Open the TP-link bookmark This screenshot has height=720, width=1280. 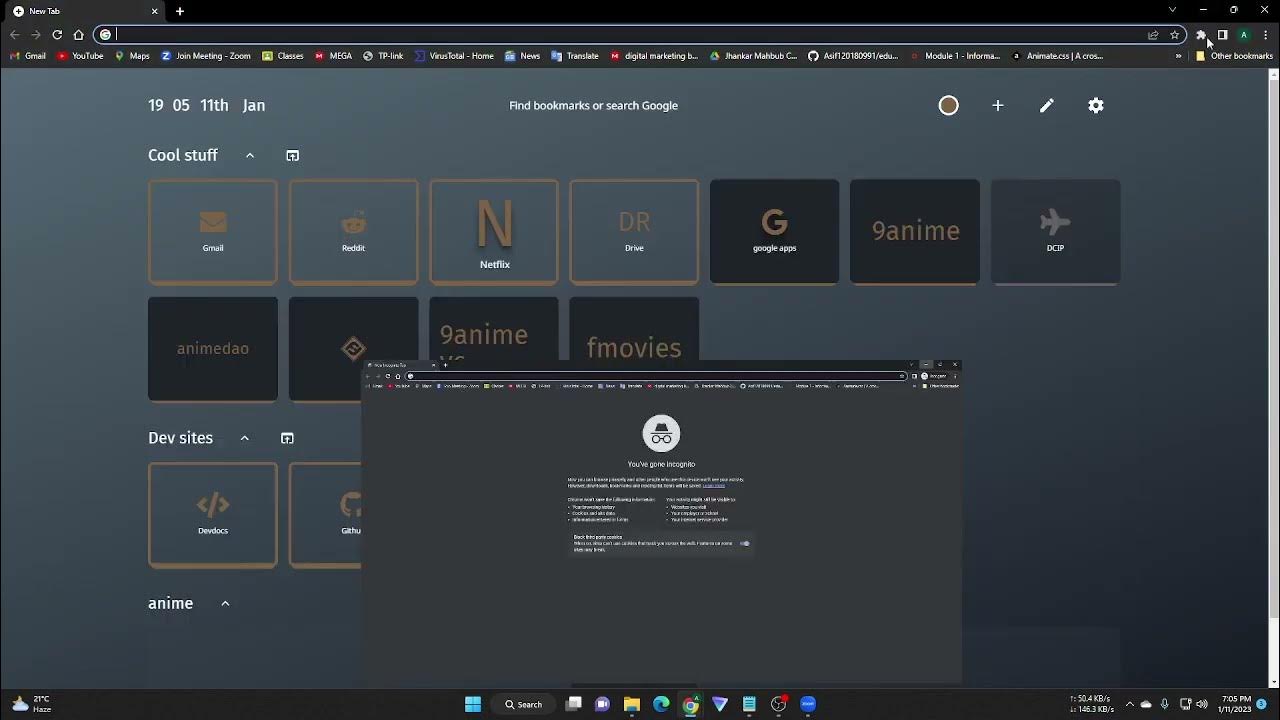(x=383, y=56)
